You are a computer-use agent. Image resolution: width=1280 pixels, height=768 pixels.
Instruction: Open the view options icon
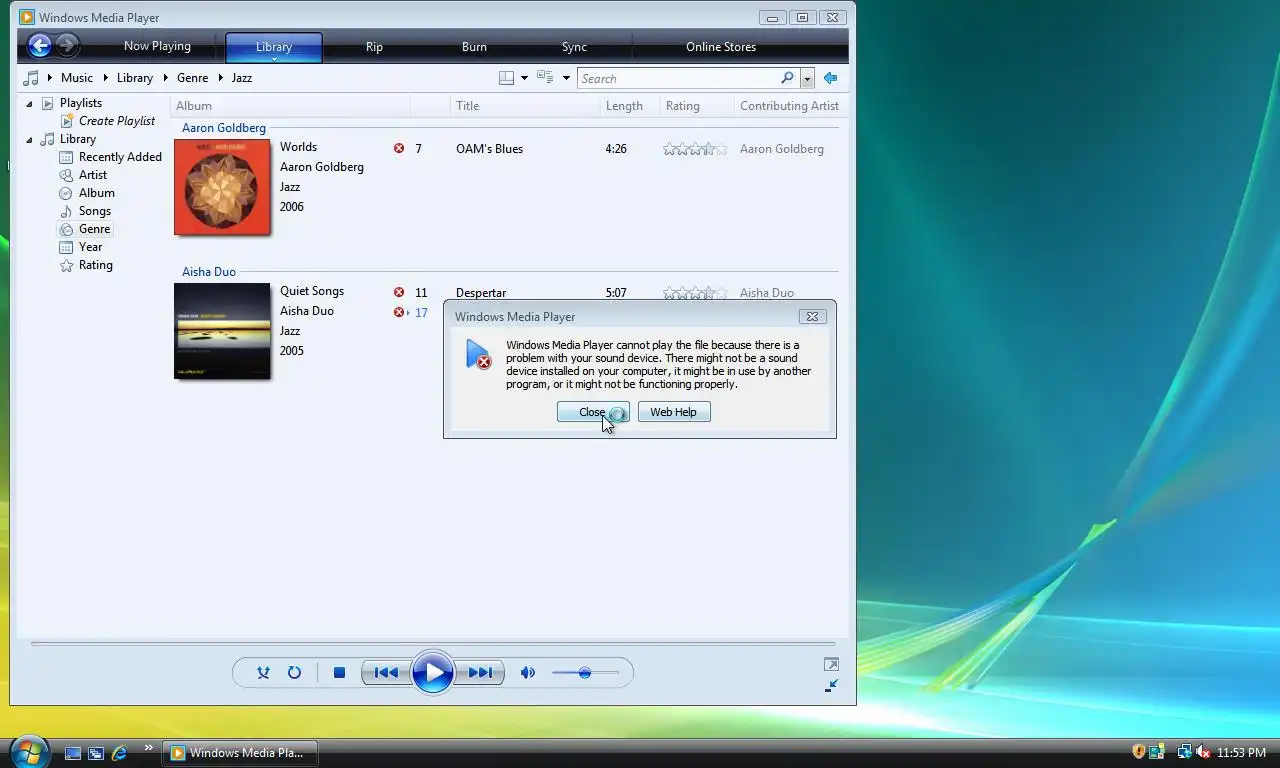tap(545, 78)
